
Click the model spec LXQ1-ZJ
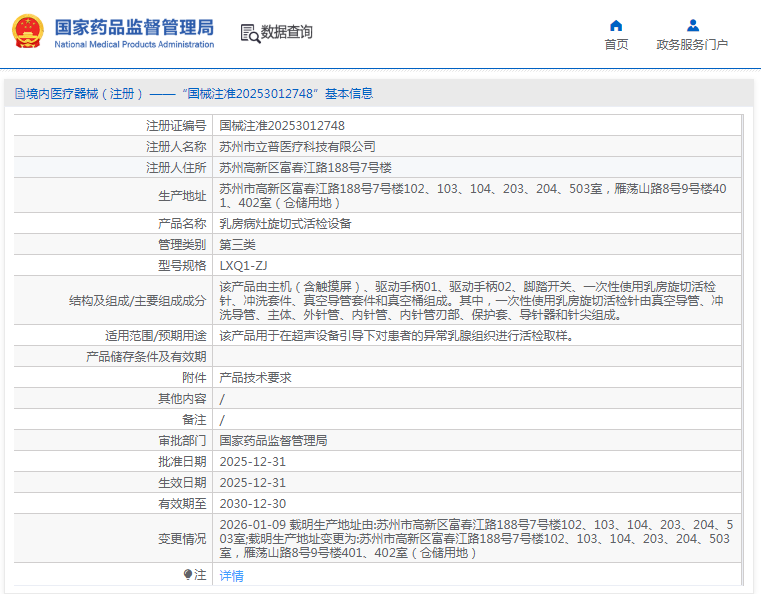[x=243, y=266]
